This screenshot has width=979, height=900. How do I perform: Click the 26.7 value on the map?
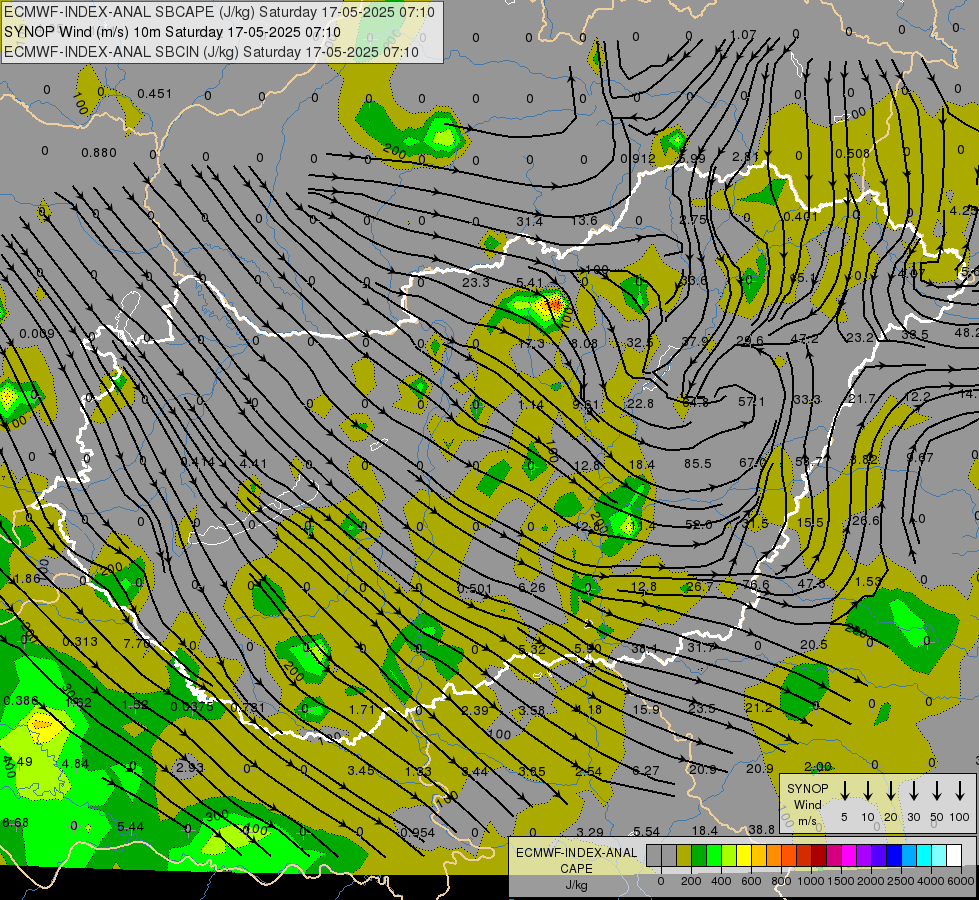click(x=699, y=586)
